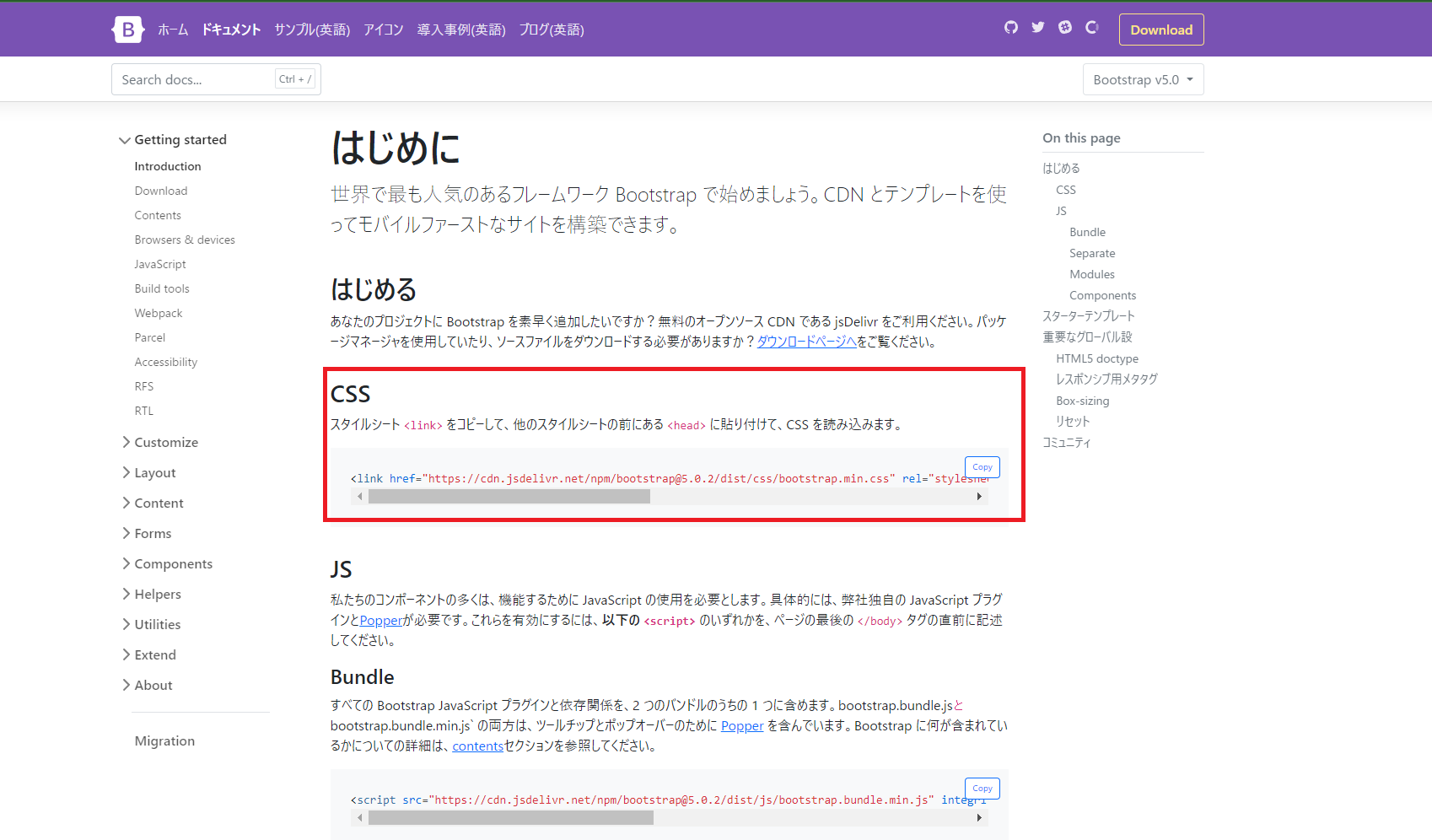Viewport: 1432px width, 840px height.
Task: Click the Bootstrap B logo
Action: (x=127, y=30)
